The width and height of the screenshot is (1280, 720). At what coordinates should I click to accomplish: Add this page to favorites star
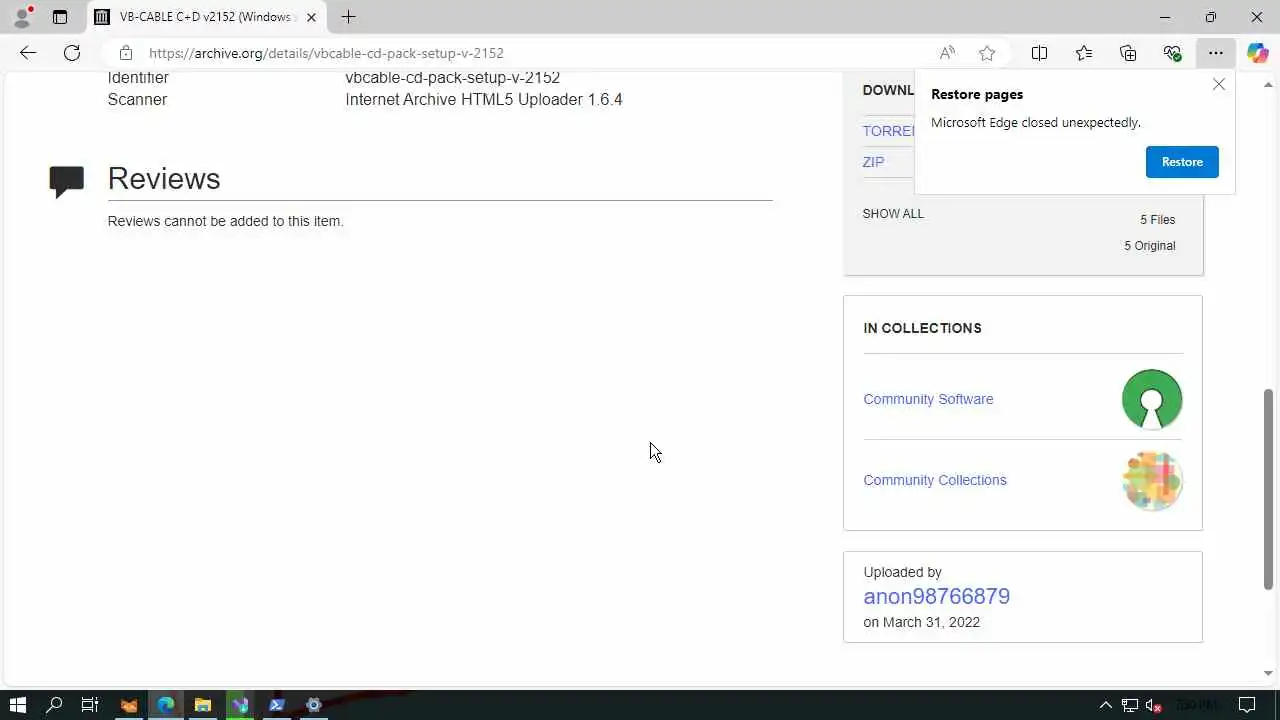pyautogui.click(x=987, y=53)
